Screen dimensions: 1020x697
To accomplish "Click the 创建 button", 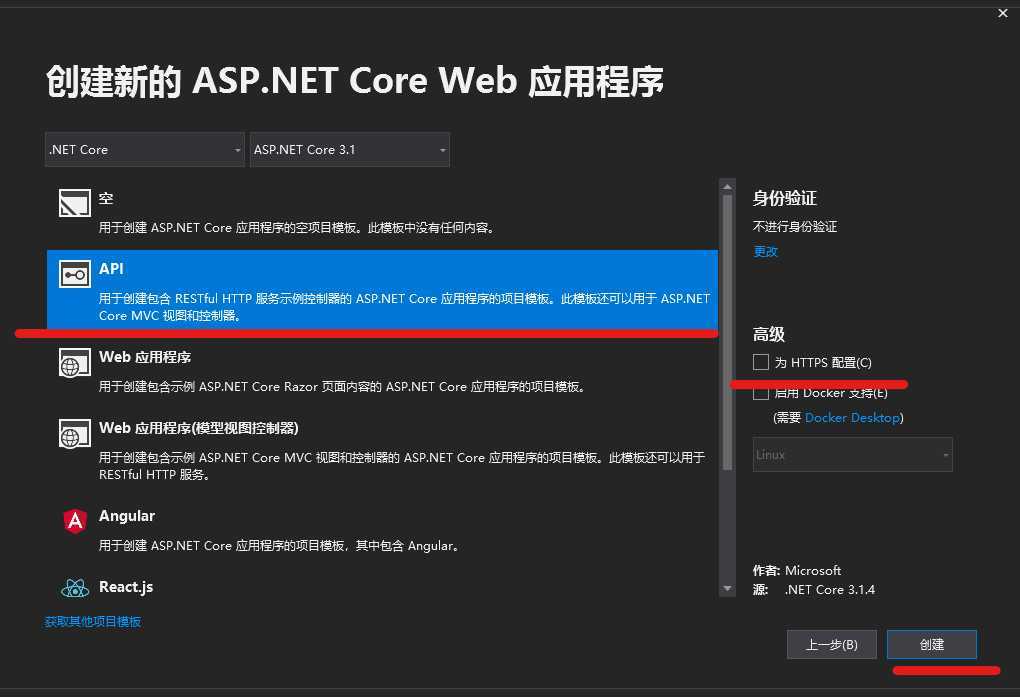I will [932, 644].
